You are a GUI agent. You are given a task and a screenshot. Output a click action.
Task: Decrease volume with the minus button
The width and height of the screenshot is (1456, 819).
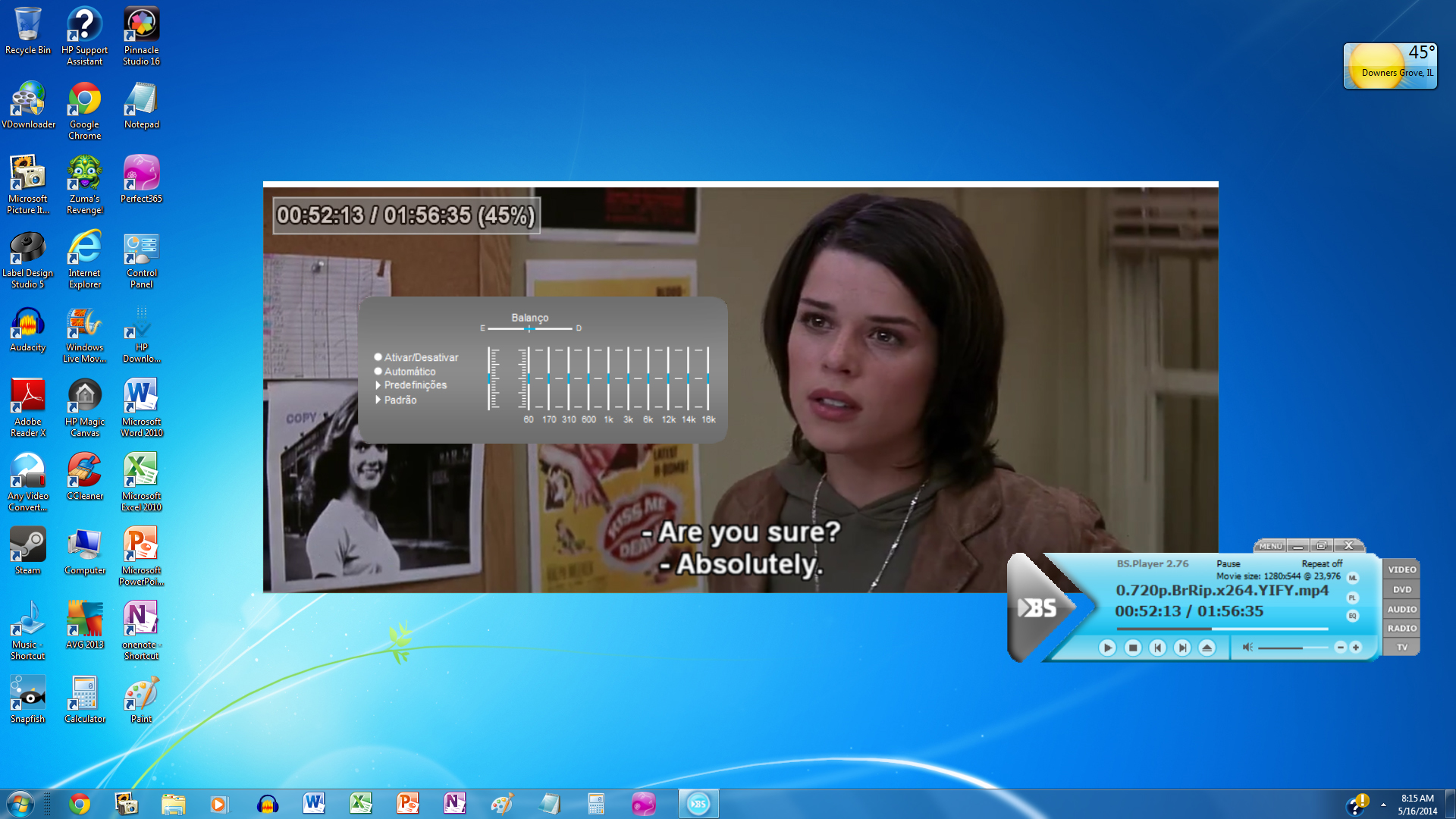[1340, 647]
